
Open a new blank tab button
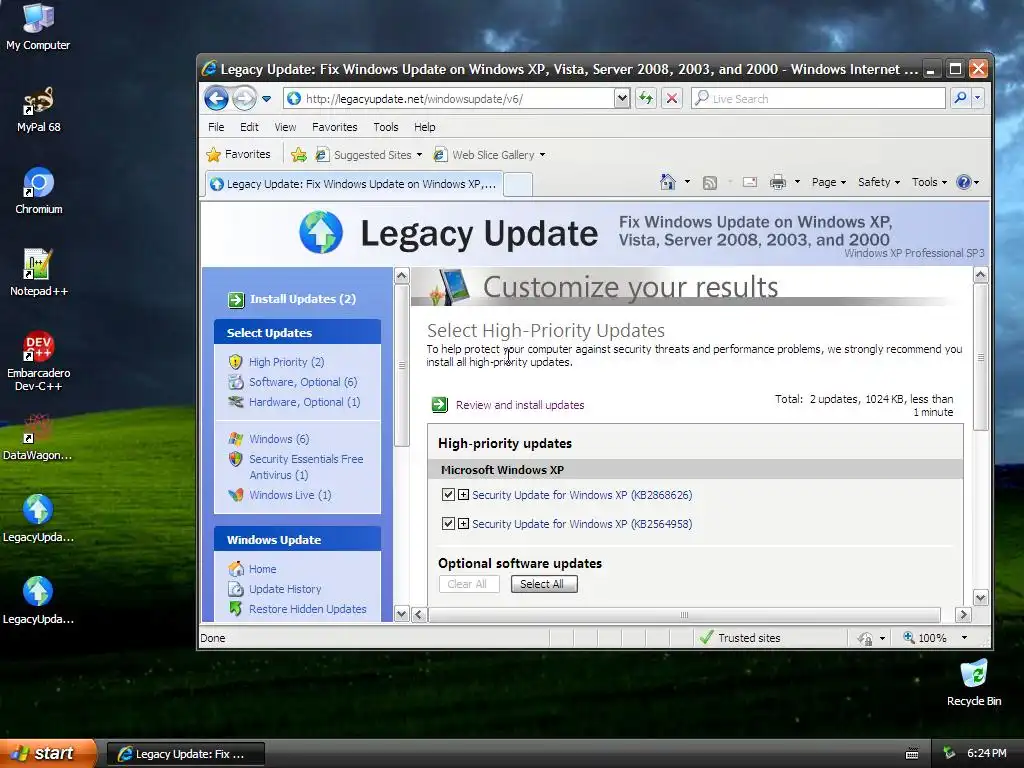point(519,185)
